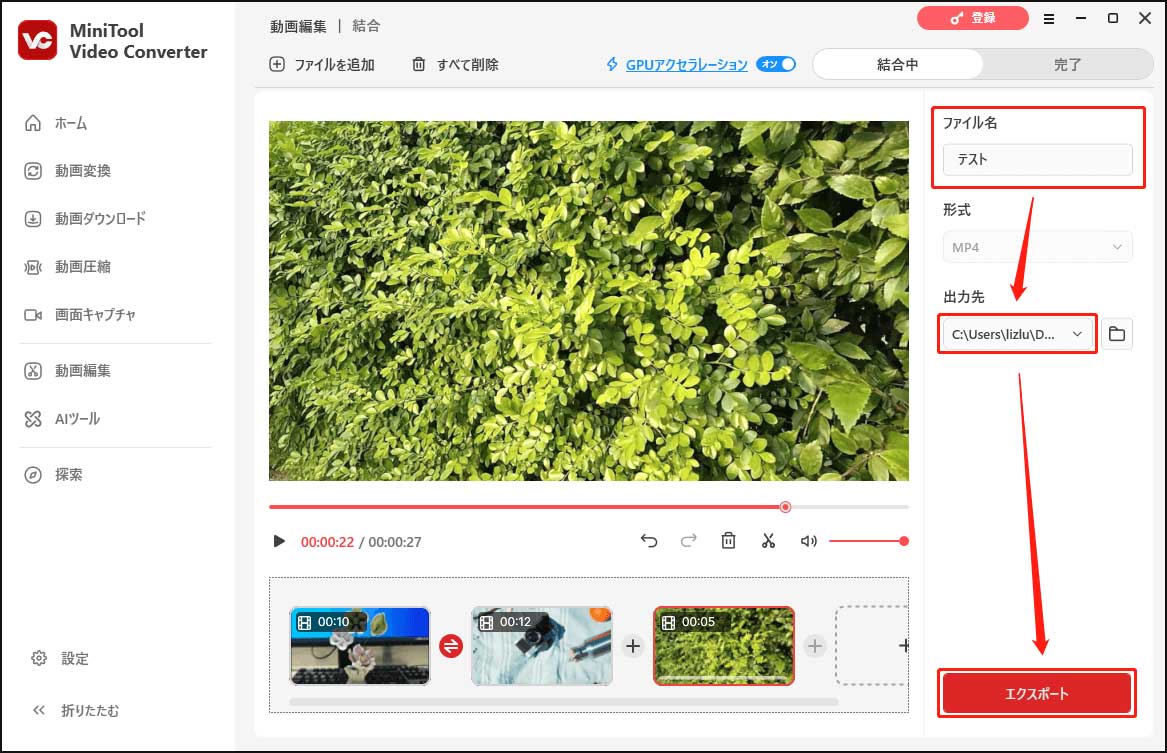Select 画面キャプチャ in sidebar
This screenshot has height=753, width=1167.
(80, 315)
